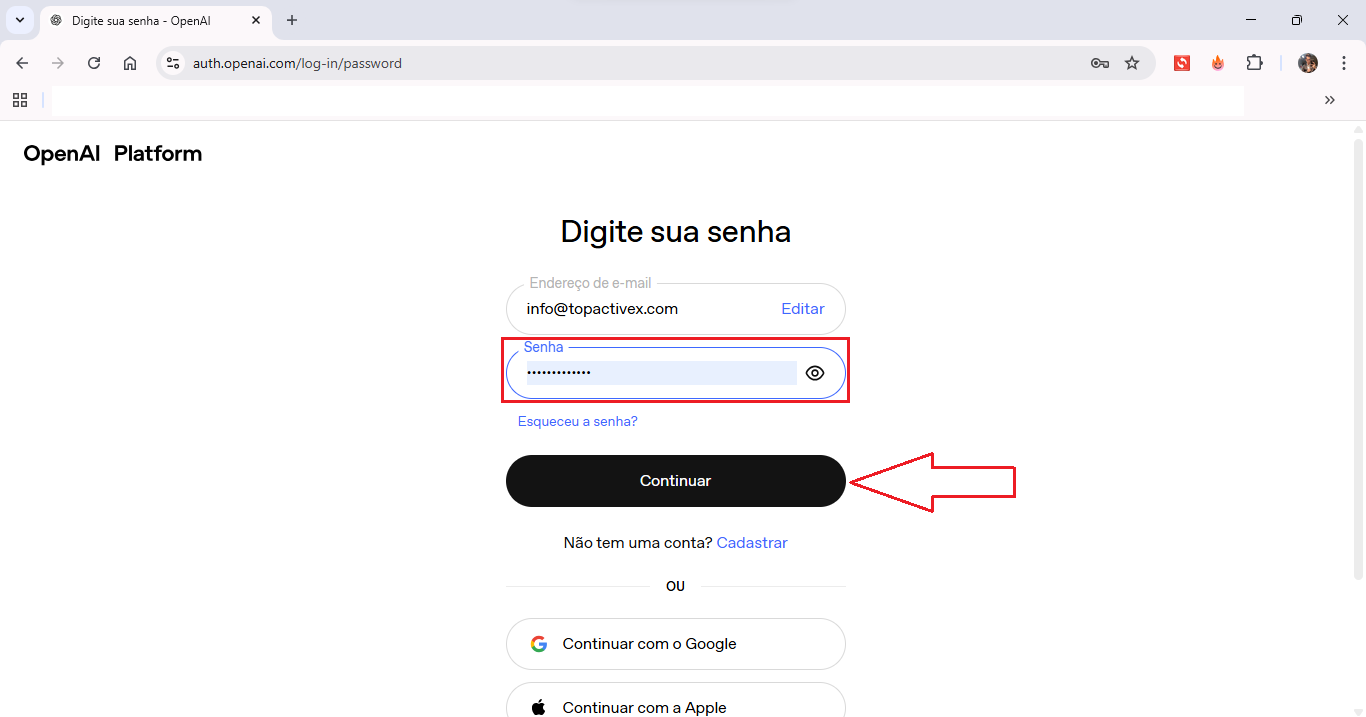View site information icon in address bar
This screenshot has width=1366, height=717.
pos(173,63)
